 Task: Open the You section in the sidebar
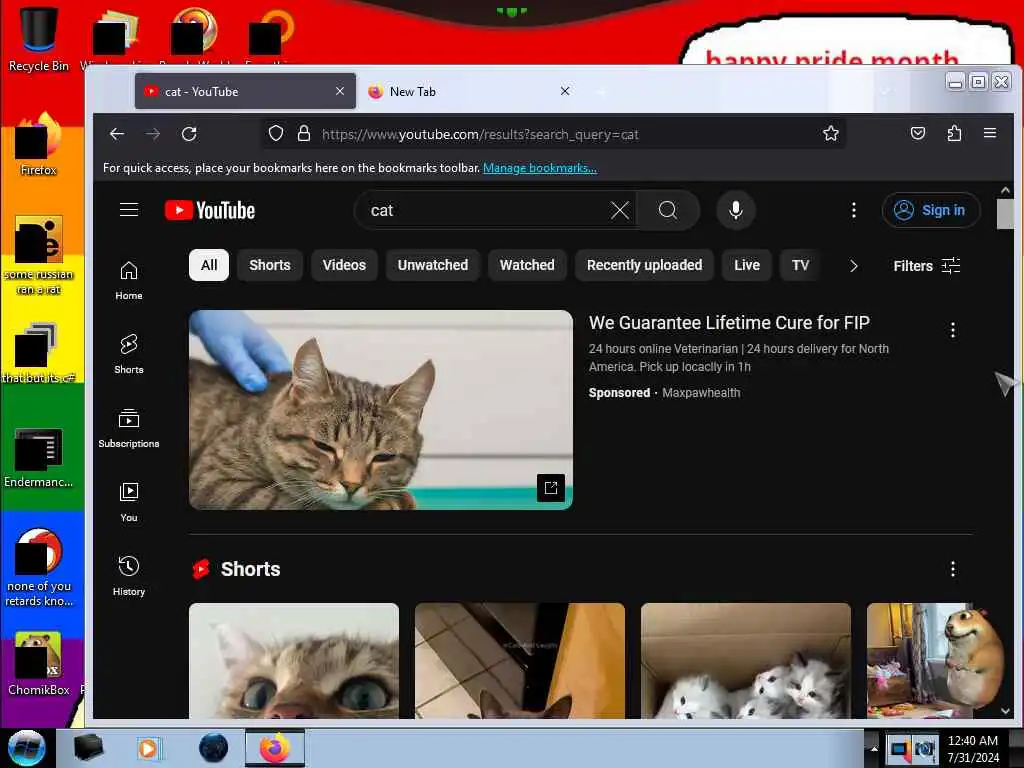[129, 502]
